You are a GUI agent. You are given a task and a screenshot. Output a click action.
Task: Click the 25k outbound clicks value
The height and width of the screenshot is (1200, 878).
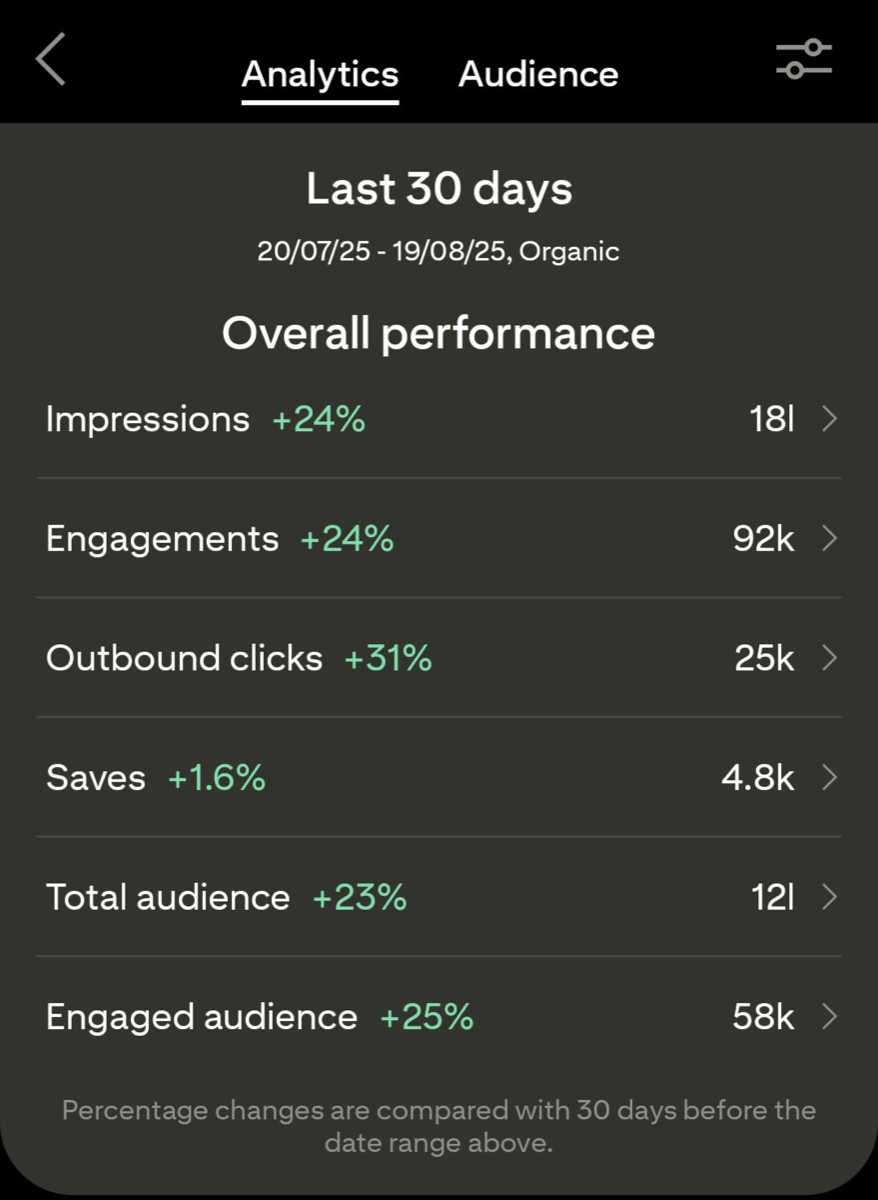763,658
